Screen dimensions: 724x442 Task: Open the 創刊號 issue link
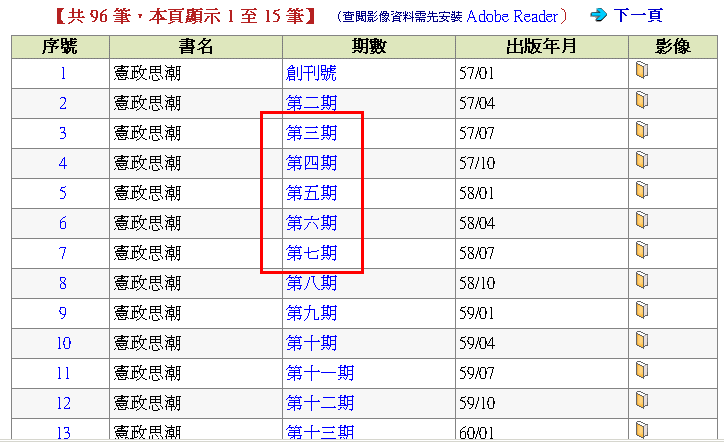pos(311,73)
